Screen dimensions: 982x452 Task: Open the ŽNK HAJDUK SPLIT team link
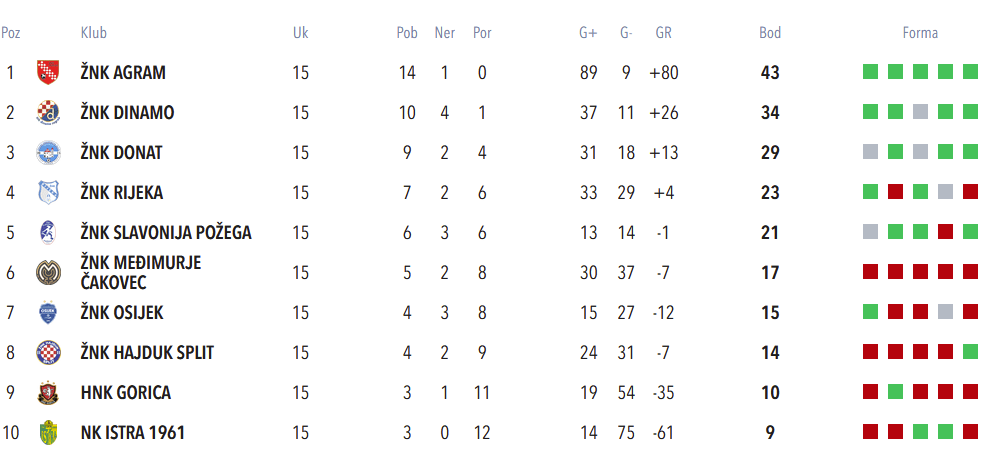[x=147, y=352]
